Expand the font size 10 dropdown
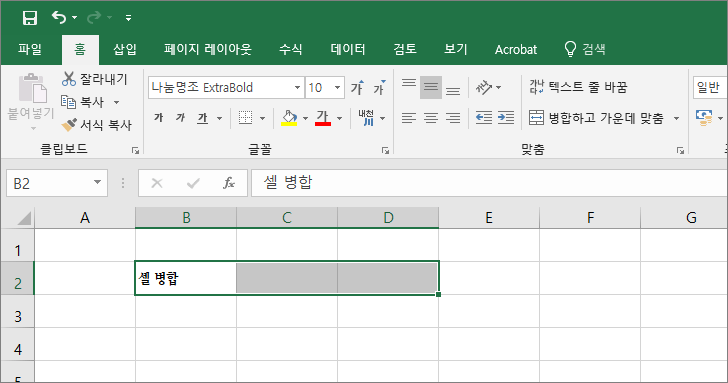 338,87
